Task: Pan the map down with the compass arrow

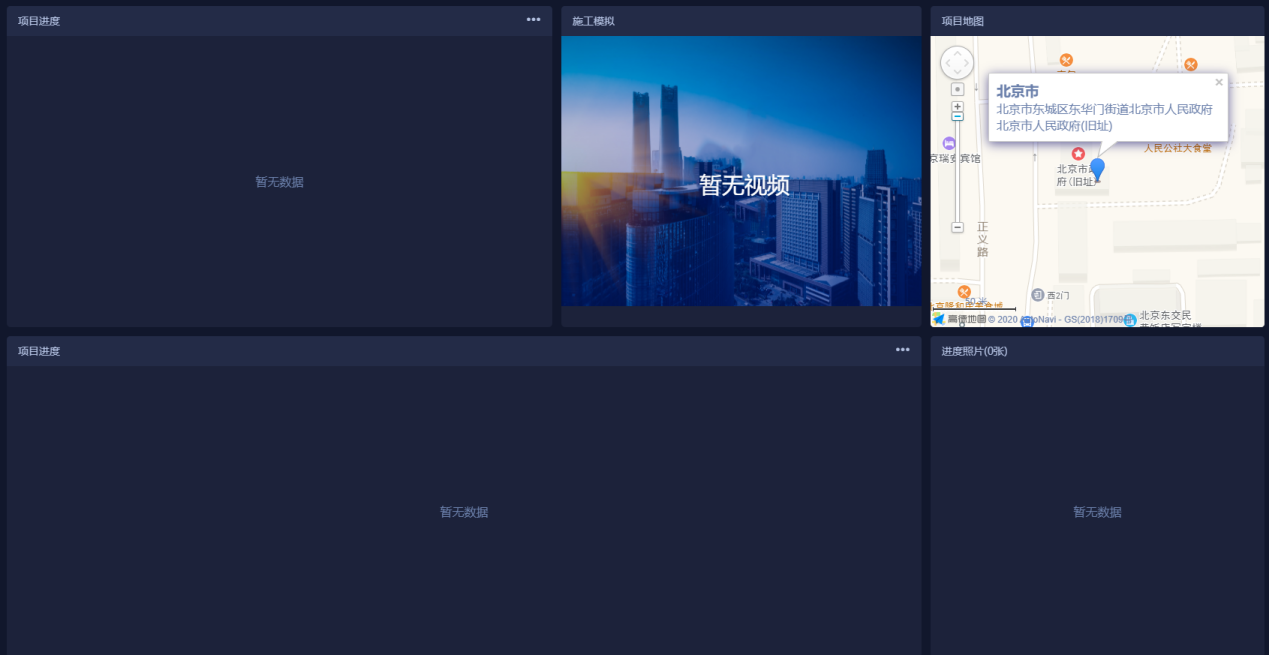Action: (x=957, y=74)
